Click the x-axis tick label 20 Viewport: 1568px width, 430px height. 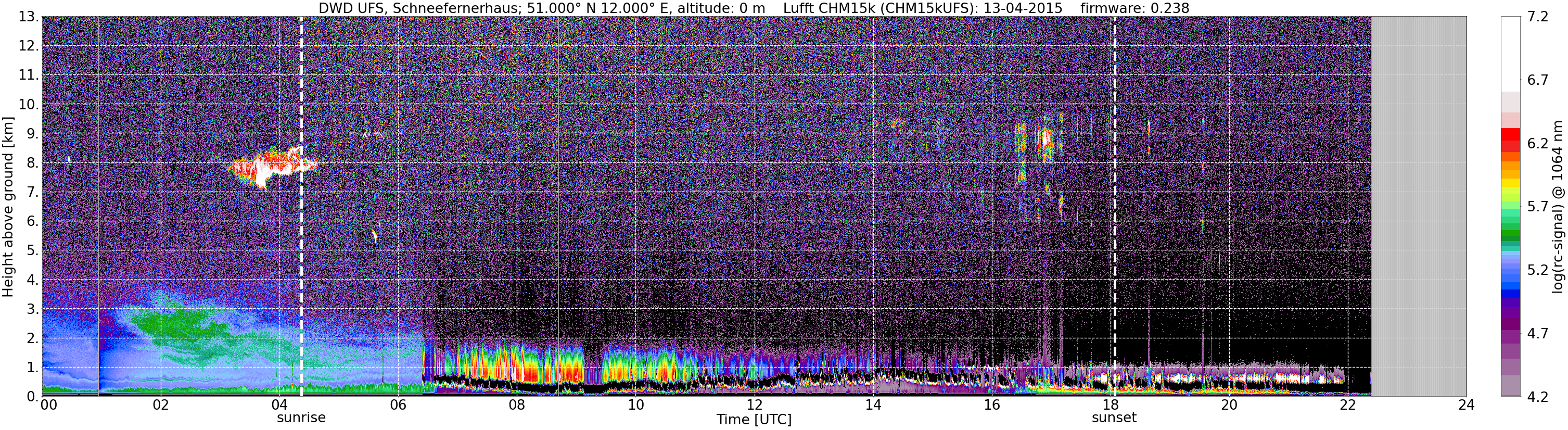1229,405
